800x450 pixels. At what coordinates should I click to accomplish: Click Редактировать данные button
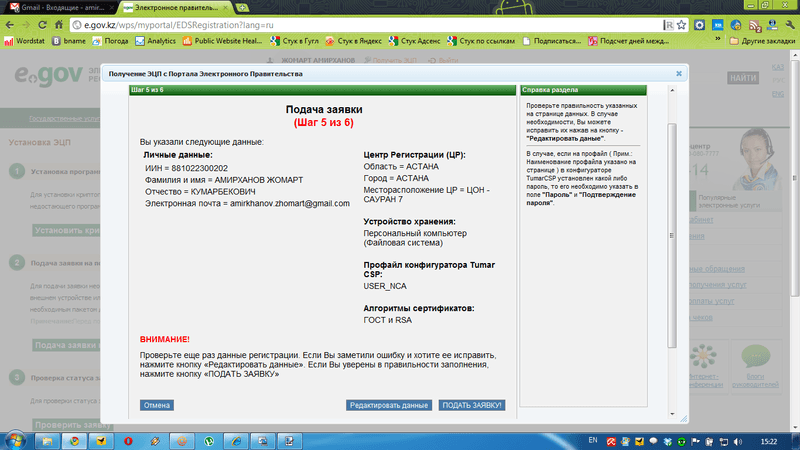(389, 405)
